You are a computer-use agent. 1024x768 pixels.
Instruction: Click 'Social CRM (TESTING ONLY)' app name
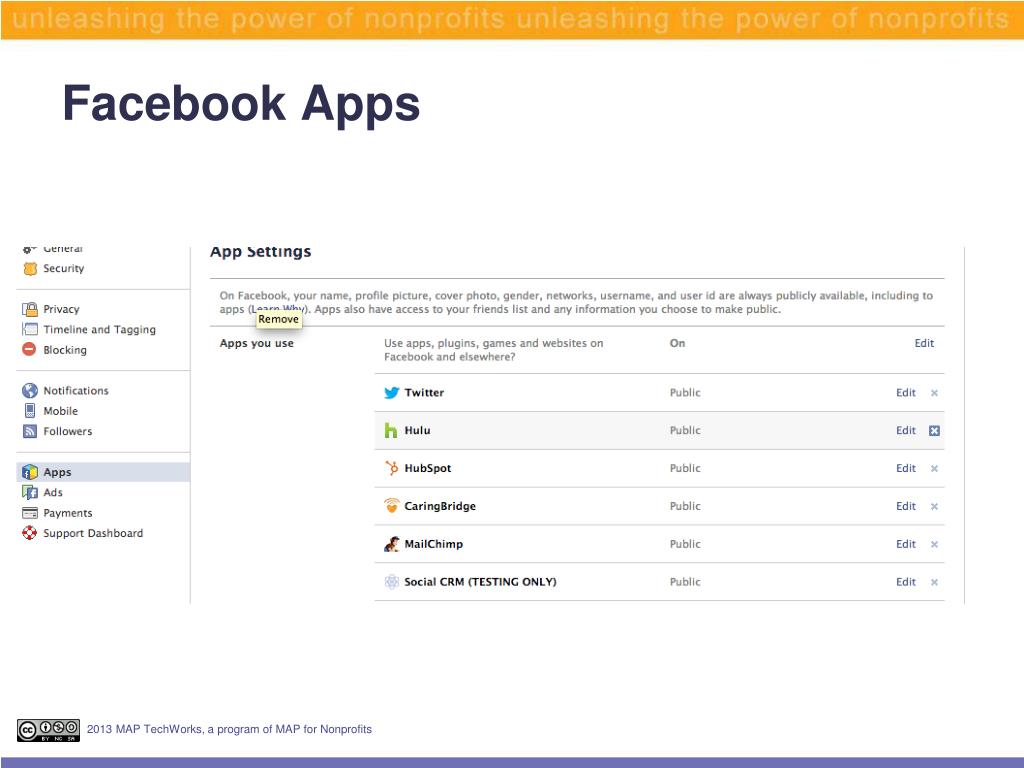pos(480,582)
